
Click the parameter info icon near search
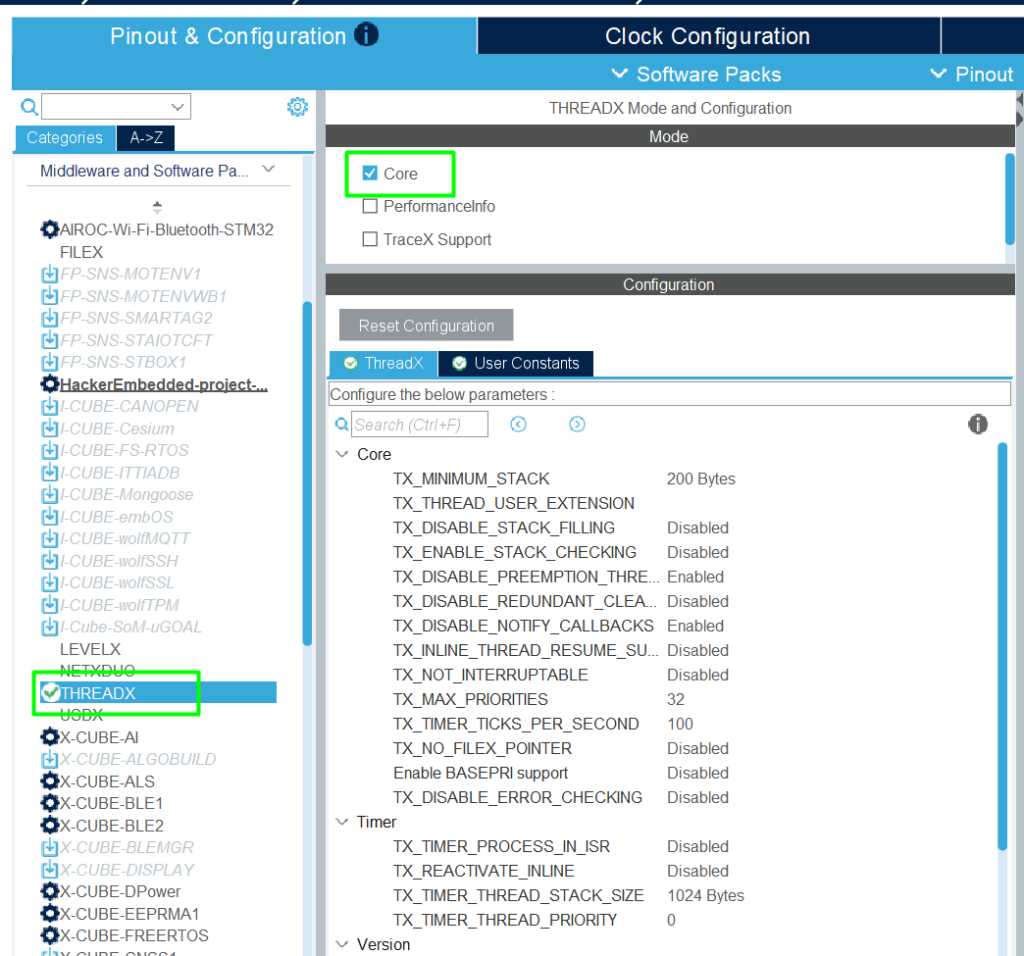(x=978, y=425)
